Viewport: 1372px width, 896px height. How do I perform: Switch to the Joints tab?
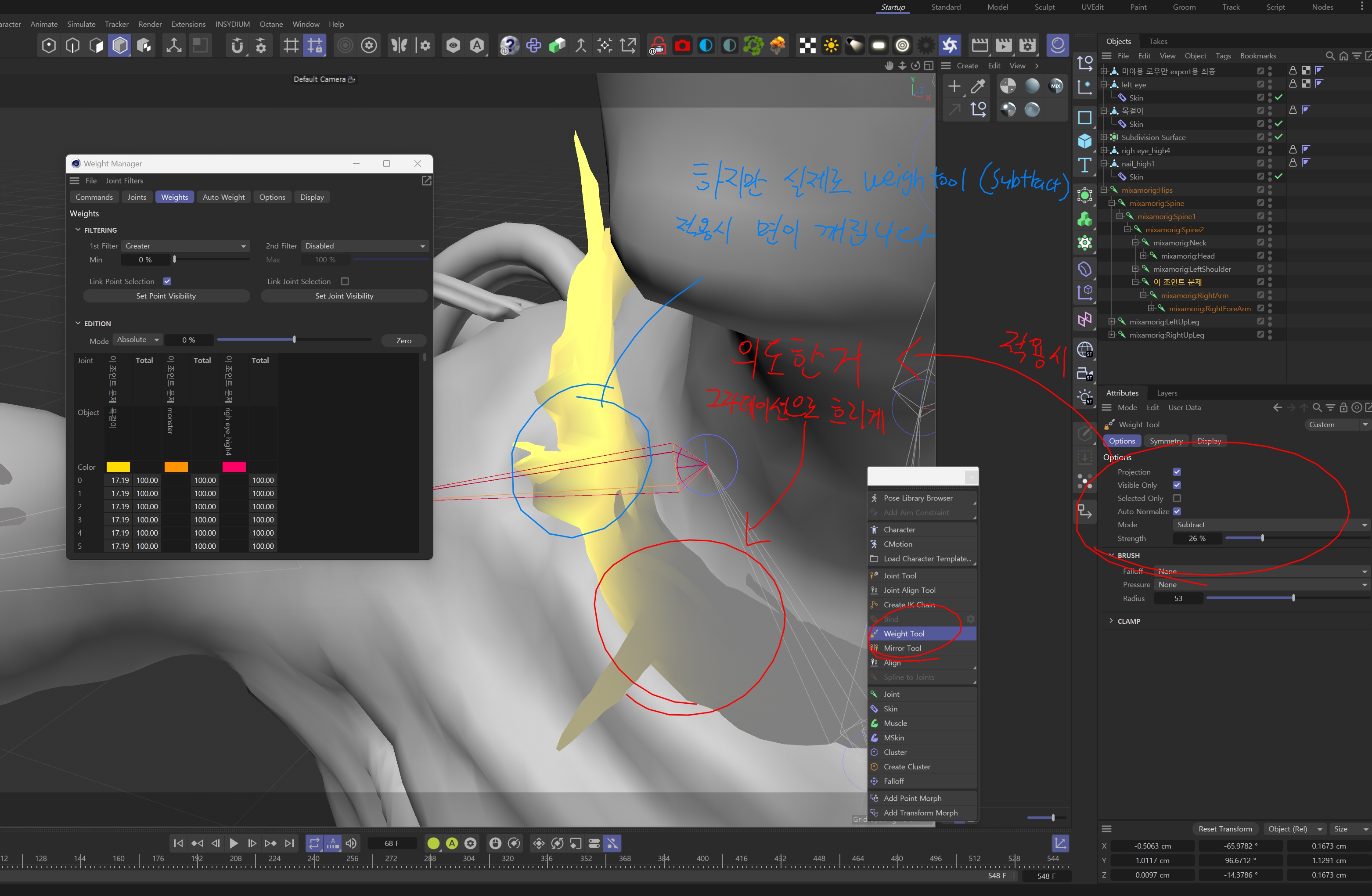[137, 197]
